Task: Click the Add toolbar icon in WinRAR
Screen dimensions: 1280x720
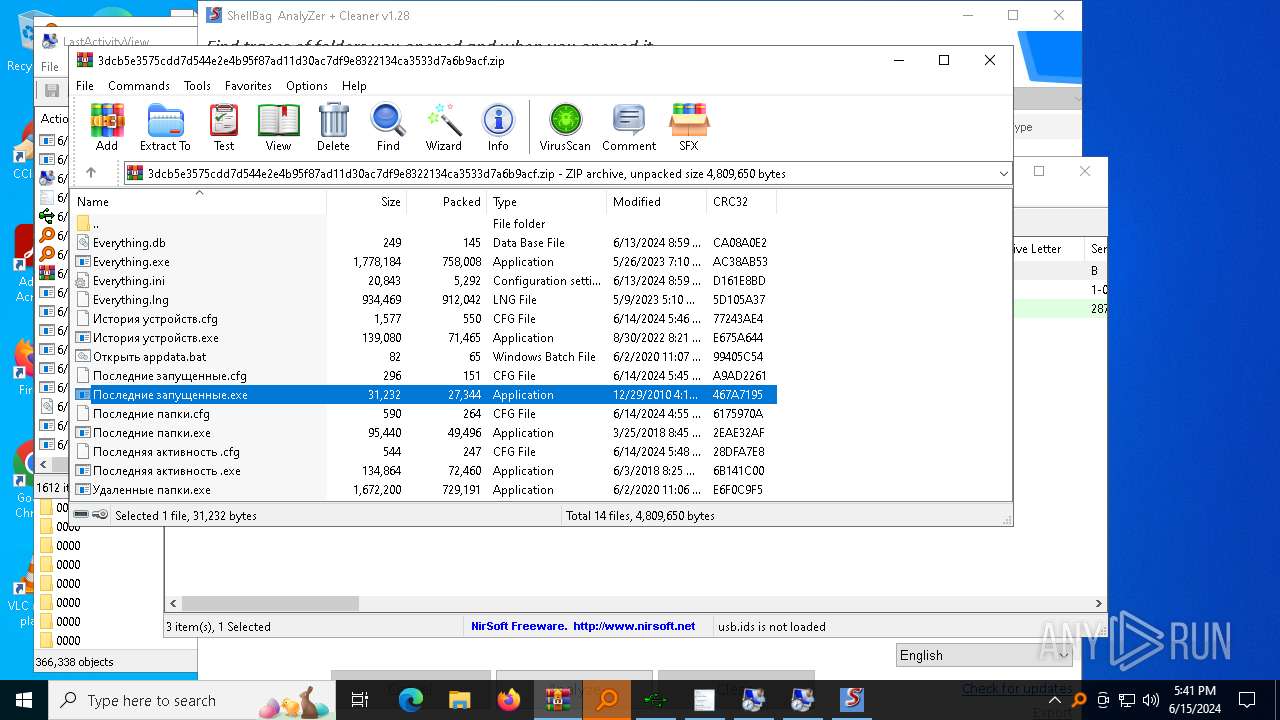Action: click(x=107, y=127)
